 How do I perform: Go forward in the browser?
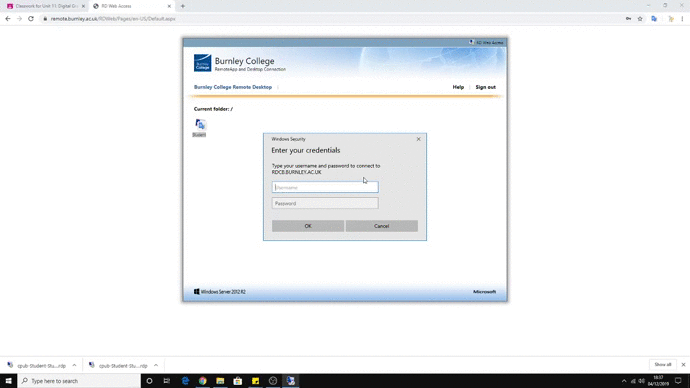tap(19, 19)
